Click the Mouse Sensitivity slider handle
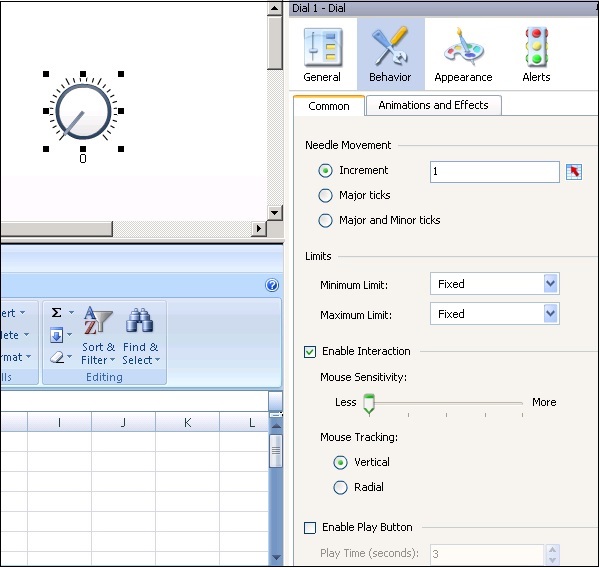 tap(368, 404)
